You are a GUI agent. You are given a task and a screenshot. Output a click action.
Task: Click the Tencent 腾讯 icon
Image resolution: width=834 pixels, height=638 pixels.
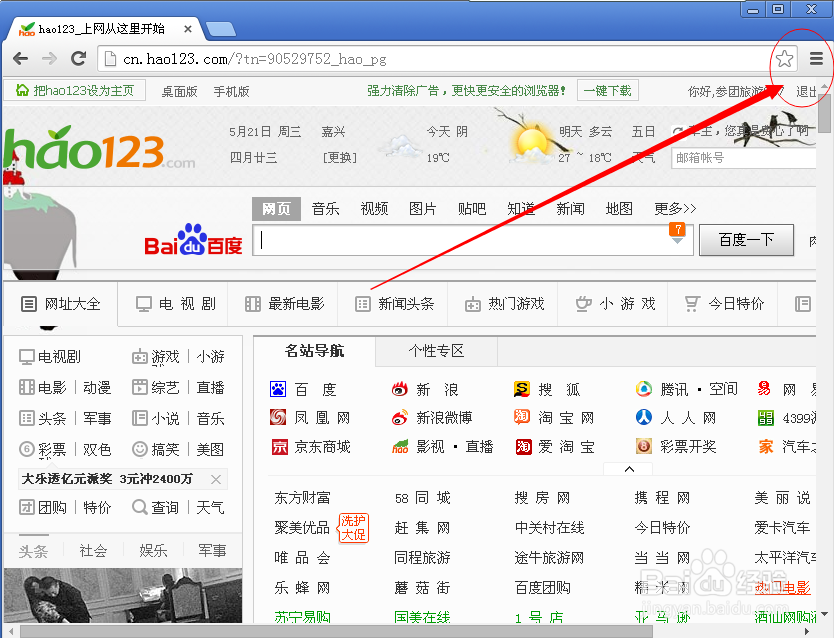[644, 390]
